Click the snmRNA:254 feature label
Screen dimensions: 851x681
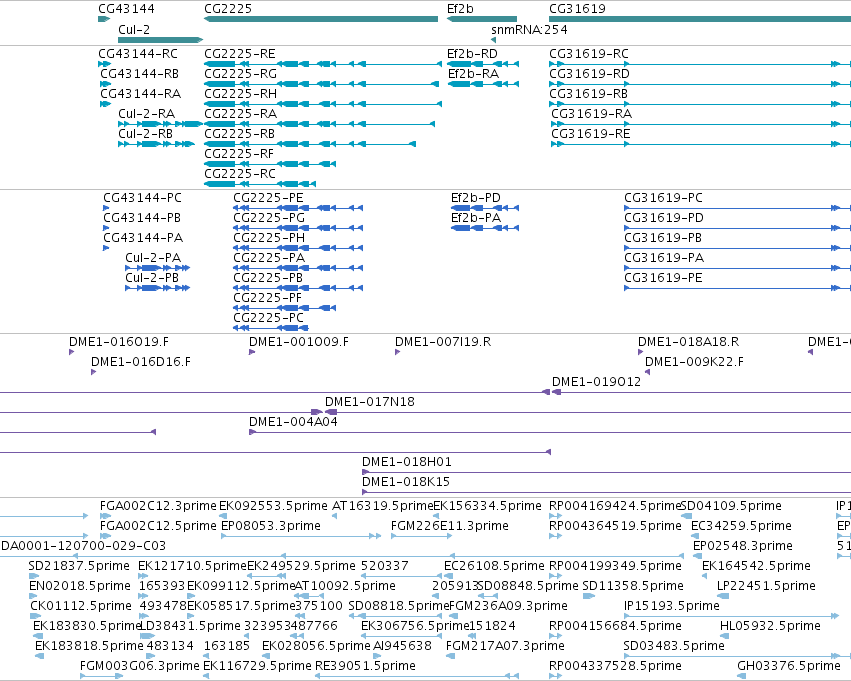(529, 30)
